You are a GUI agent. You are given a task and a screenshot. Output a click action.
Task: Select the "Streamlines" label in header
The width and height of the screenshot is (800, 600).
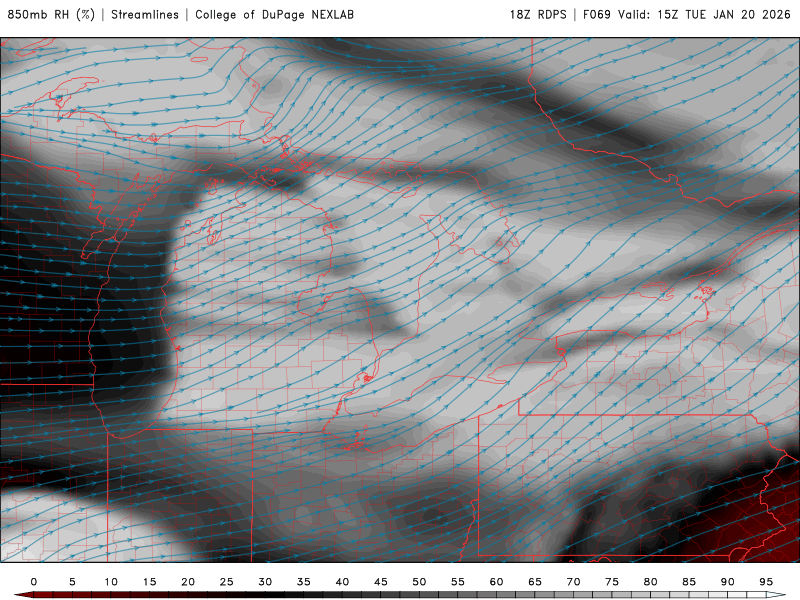pos(145,15)
